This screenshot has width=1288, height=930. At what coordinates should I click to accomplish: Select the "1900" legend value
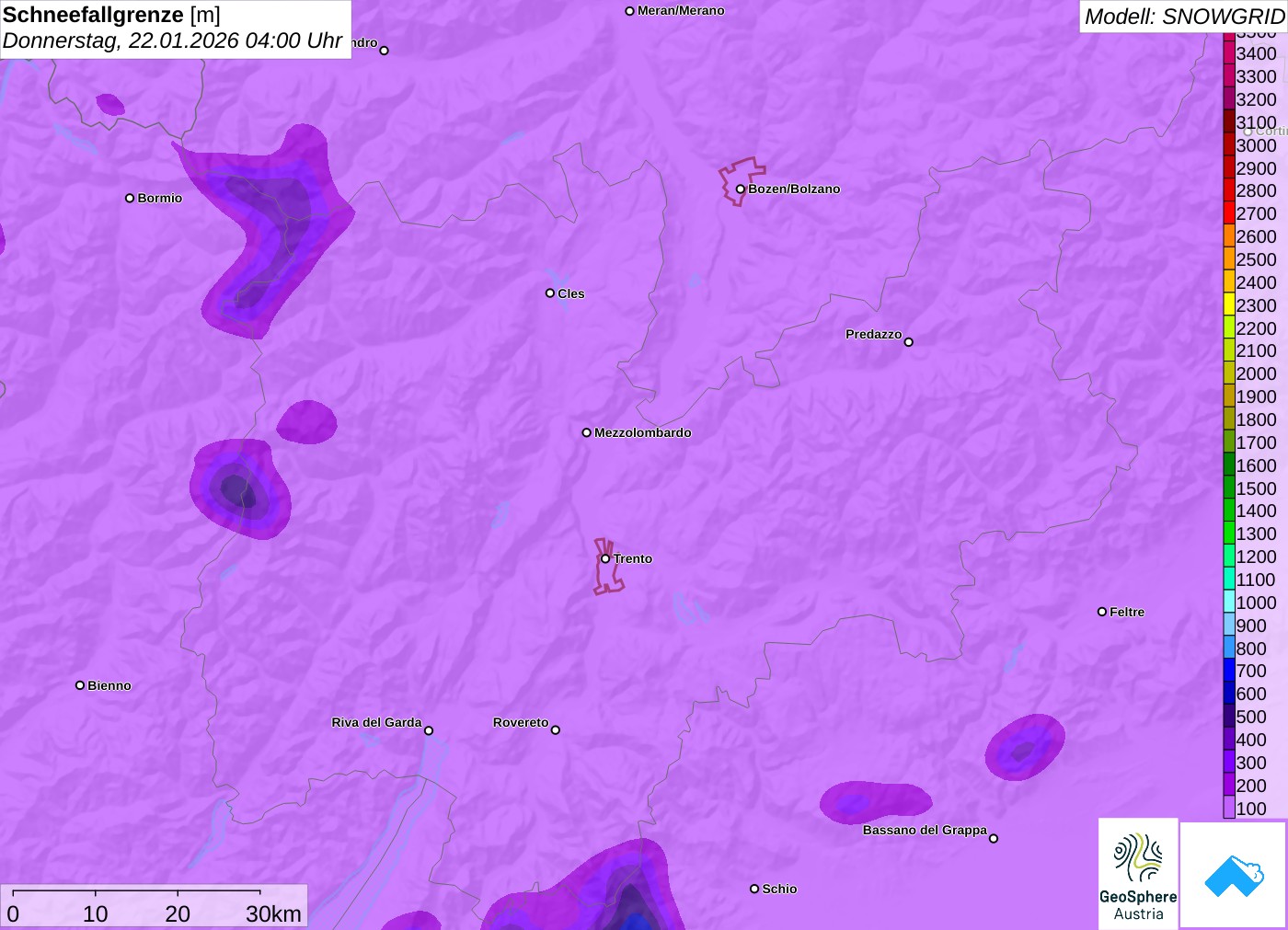[1257, 396]
